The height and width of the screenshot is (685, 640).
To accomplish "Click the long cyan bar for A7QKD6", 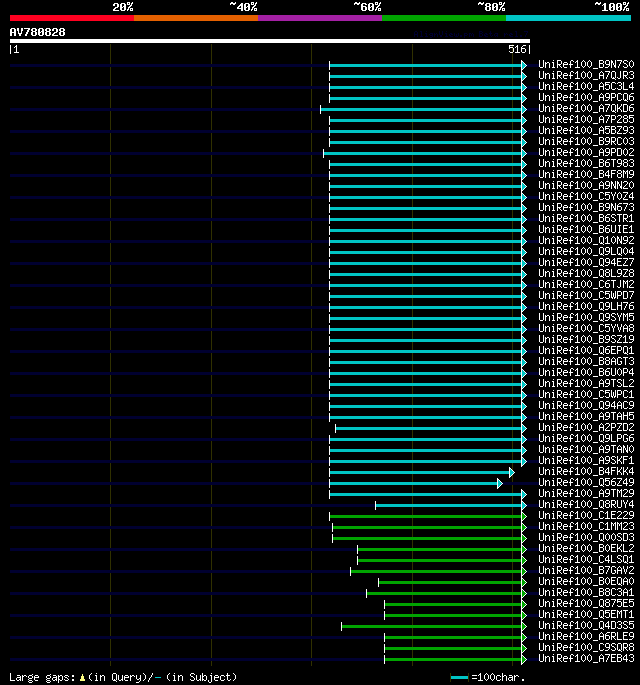I will coord(423,109).
